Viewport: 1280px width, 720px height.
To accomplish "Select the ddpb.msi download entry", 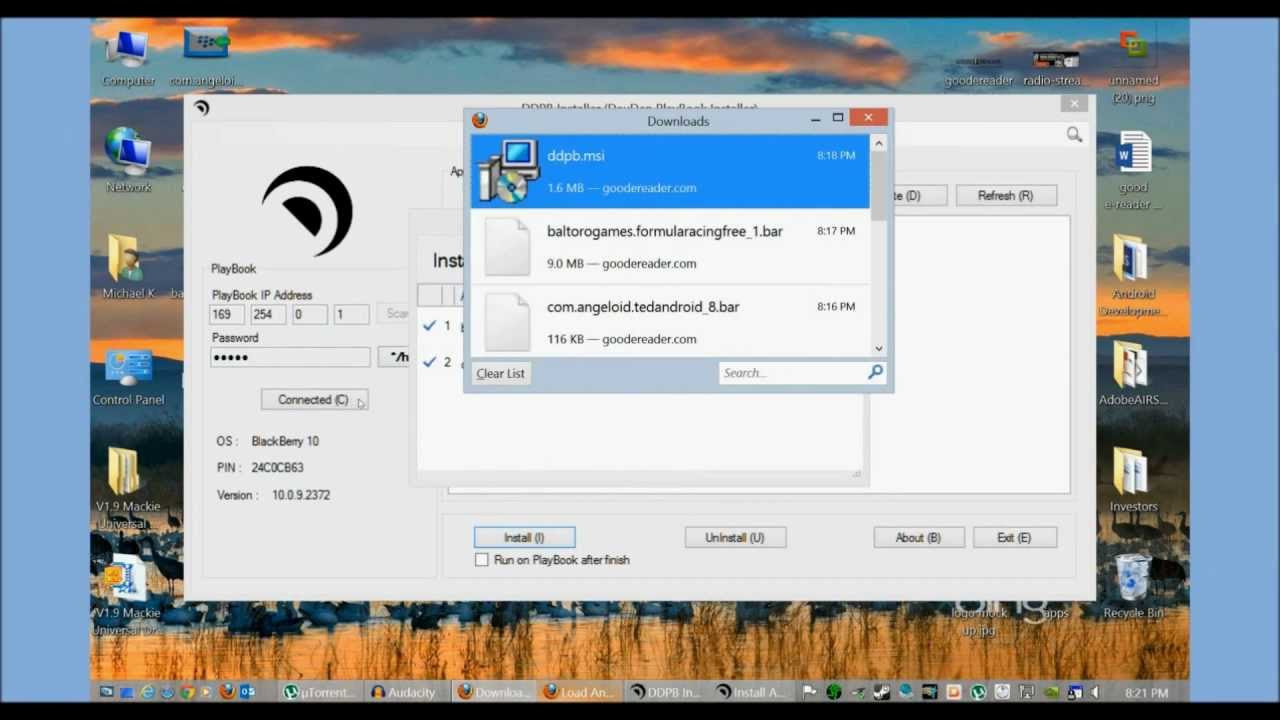I will coord(670,171).
